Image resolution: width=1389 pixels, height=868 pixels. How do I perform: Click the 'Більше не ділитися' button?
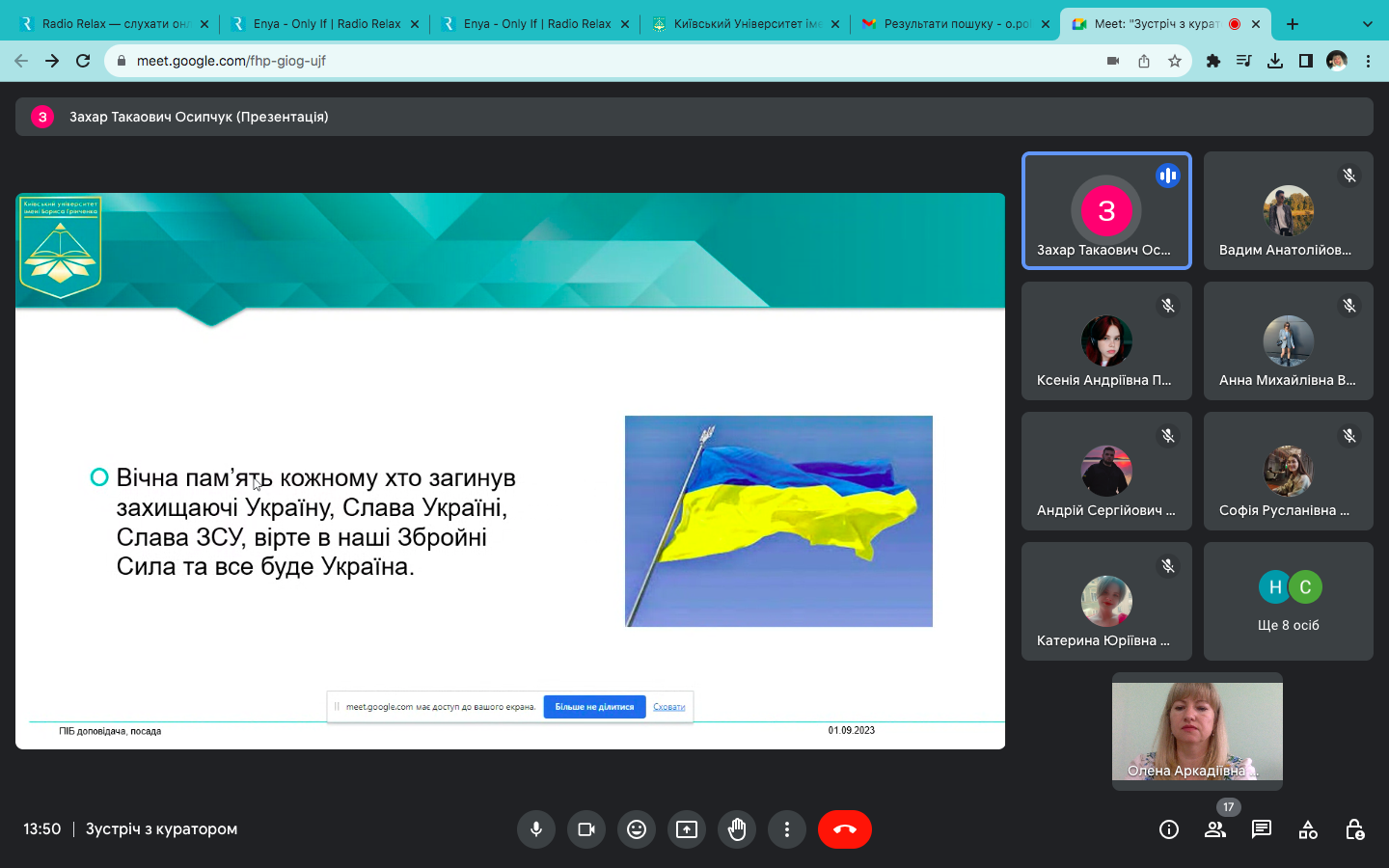[x=594, y=707]
